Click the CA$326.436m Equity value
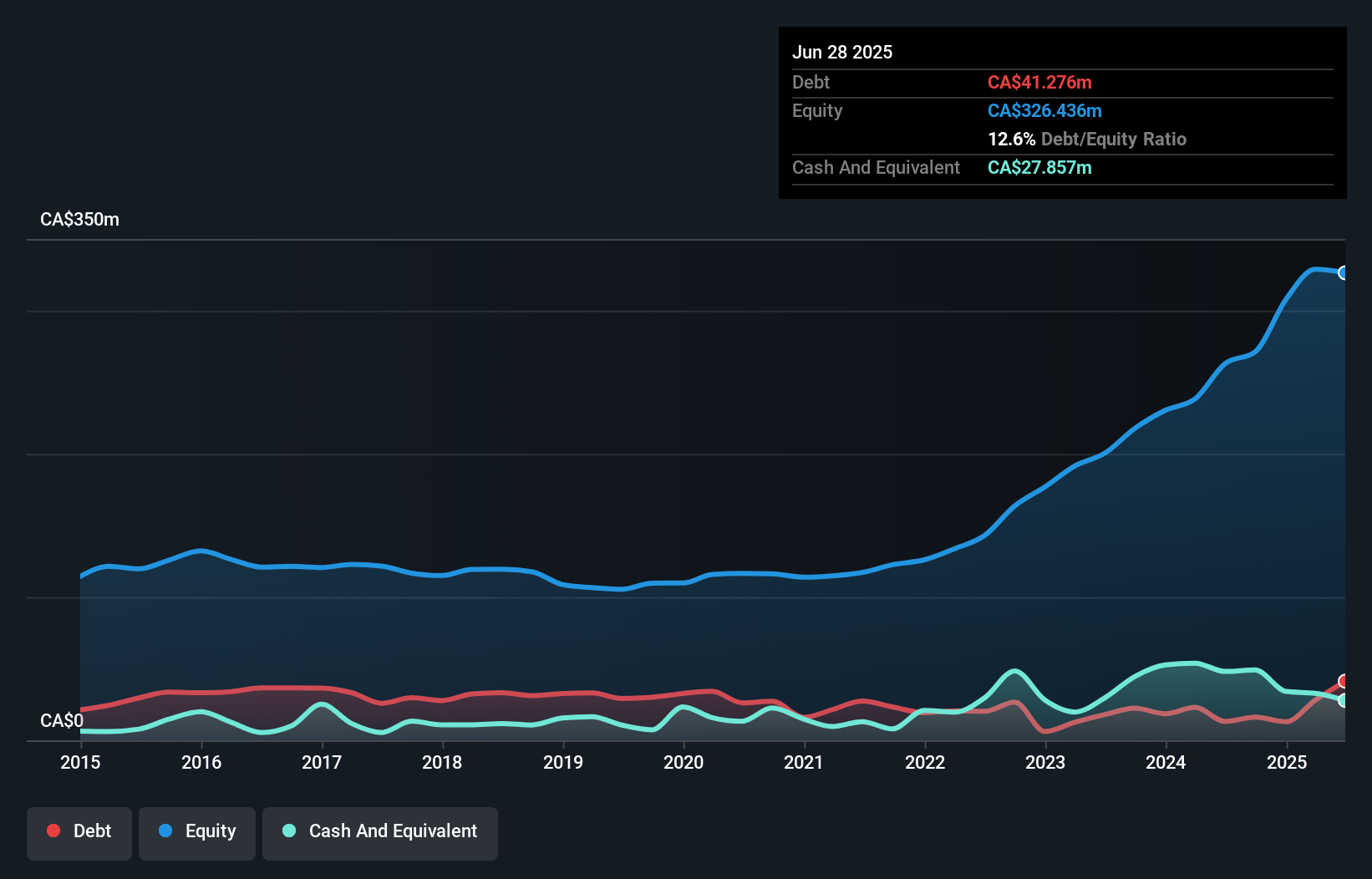The width and height of the screenshot is (1372, 879). (x=1044, y=110)
